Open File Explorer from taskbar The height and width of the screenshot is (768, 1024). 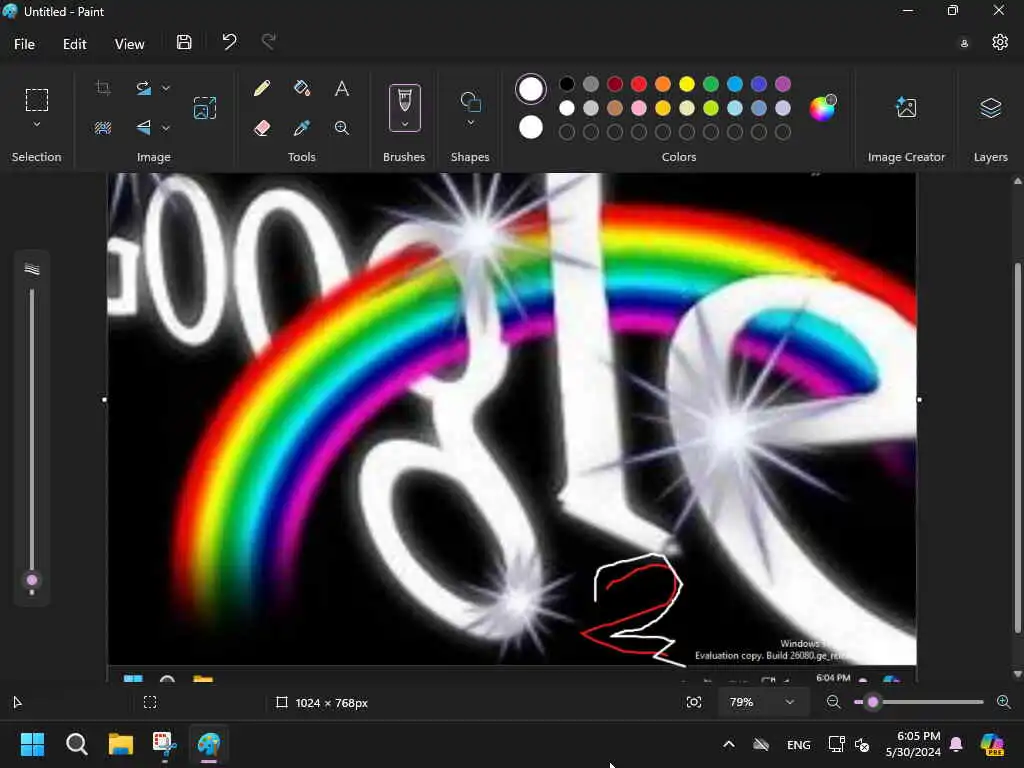[x=121, y=744]
